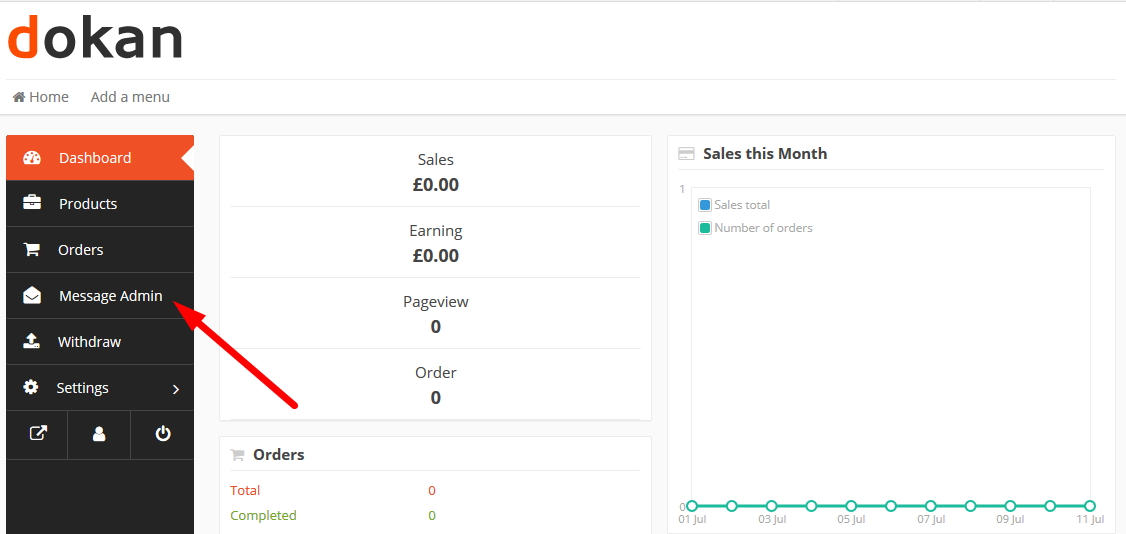The image size is (1126, 534).
Task: Open the Products menu item
Action: coord(100,204)
